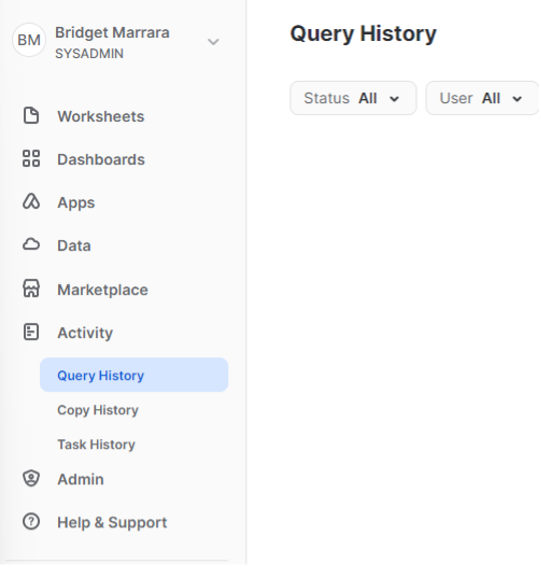Open the Marketplace label link
541x568 pixels.
pos(103,289)
